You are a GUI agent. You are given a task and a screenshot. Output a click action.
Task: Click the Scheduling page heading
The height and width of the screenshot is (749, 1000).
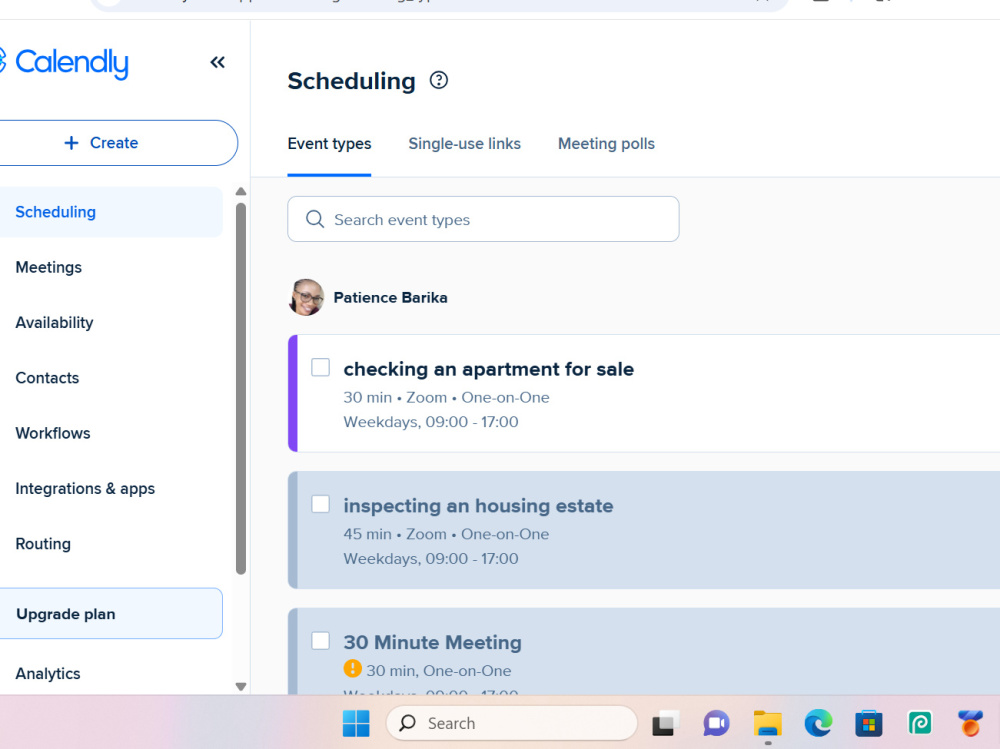pos(351,81)
